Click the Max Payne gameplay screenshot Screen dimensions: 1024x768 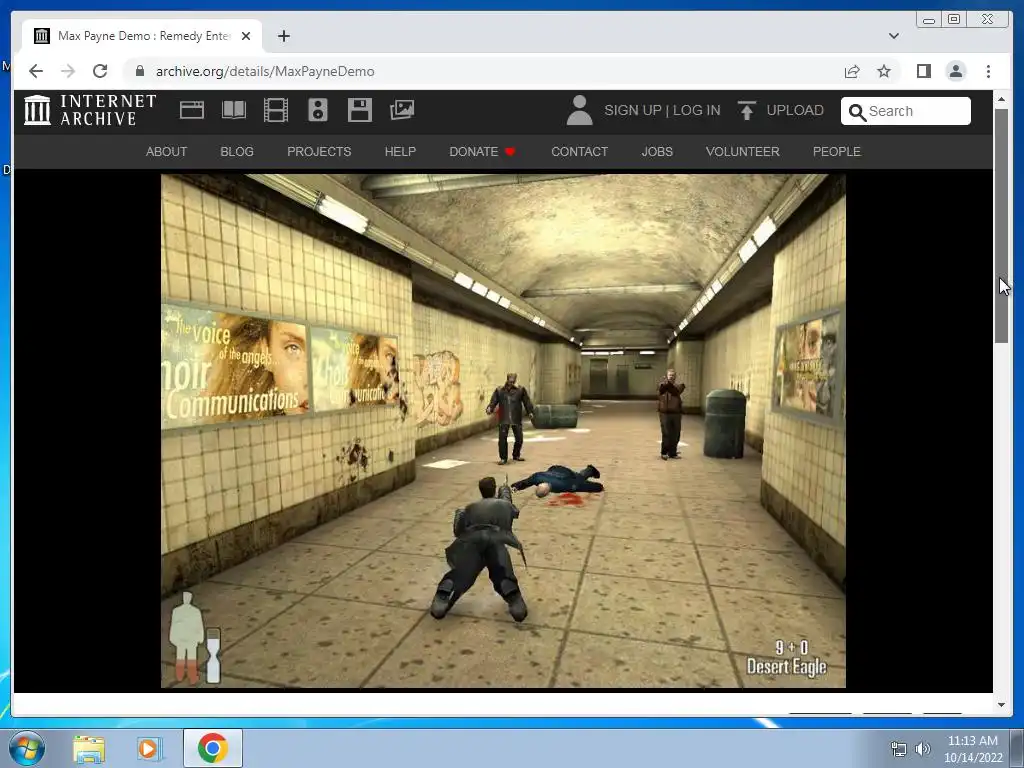504,430
